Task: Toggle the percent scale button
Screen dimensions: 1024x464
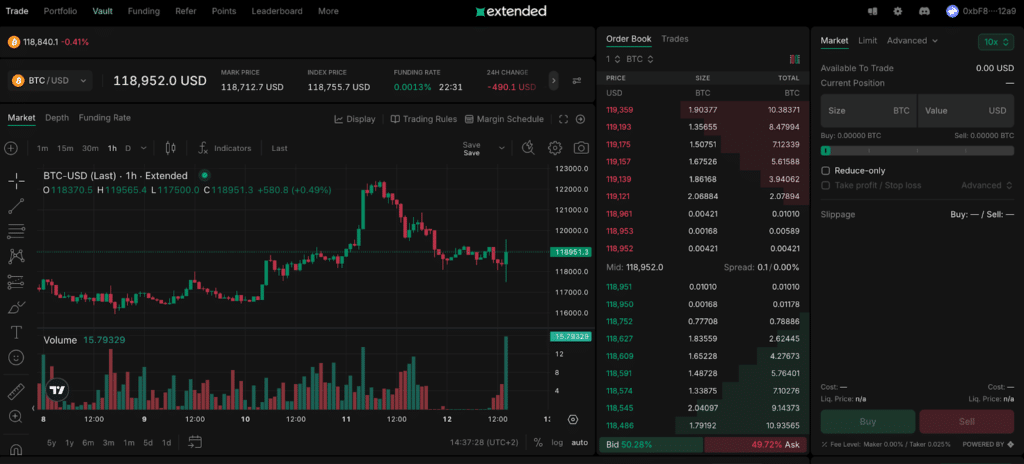Action: click(x=537, y=442)
